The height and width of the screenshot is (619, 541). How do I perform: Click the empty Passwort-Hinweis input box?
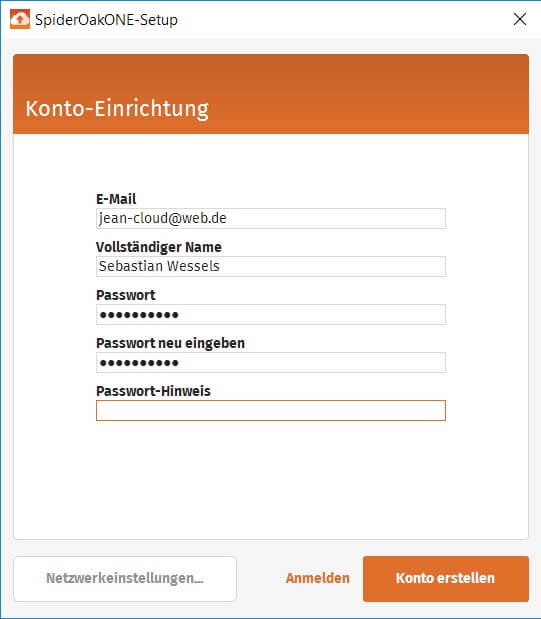271,411
